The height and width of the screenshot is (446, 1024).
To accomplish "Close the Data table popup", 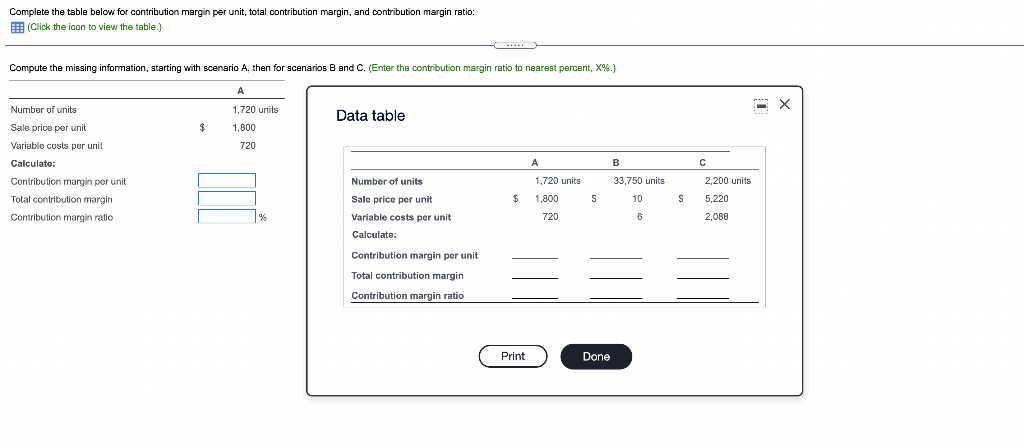I will [x=784, y=104].
